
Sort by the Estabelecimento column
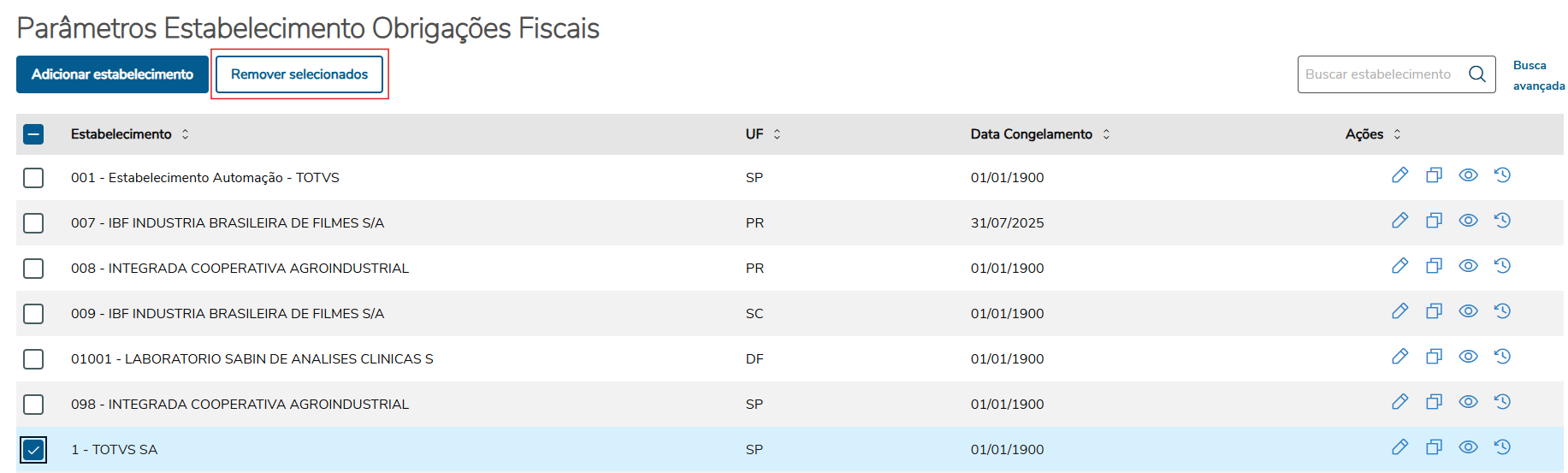(185, 134)
